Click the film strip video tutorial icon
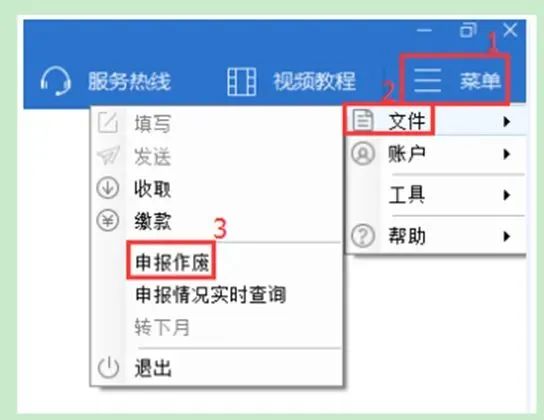 (x=241, y=82)
